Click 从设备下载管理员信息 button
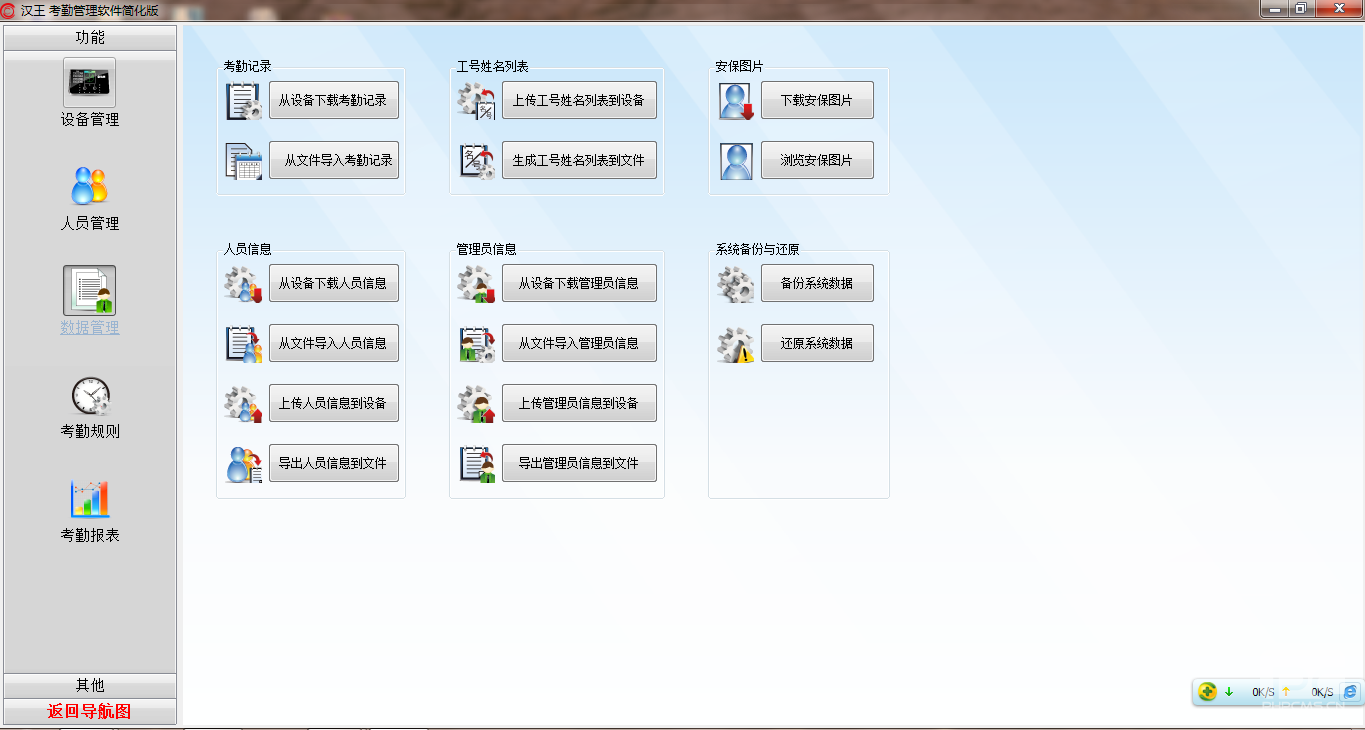Screen dimensions: 1365x730 [x=579, y=283]
